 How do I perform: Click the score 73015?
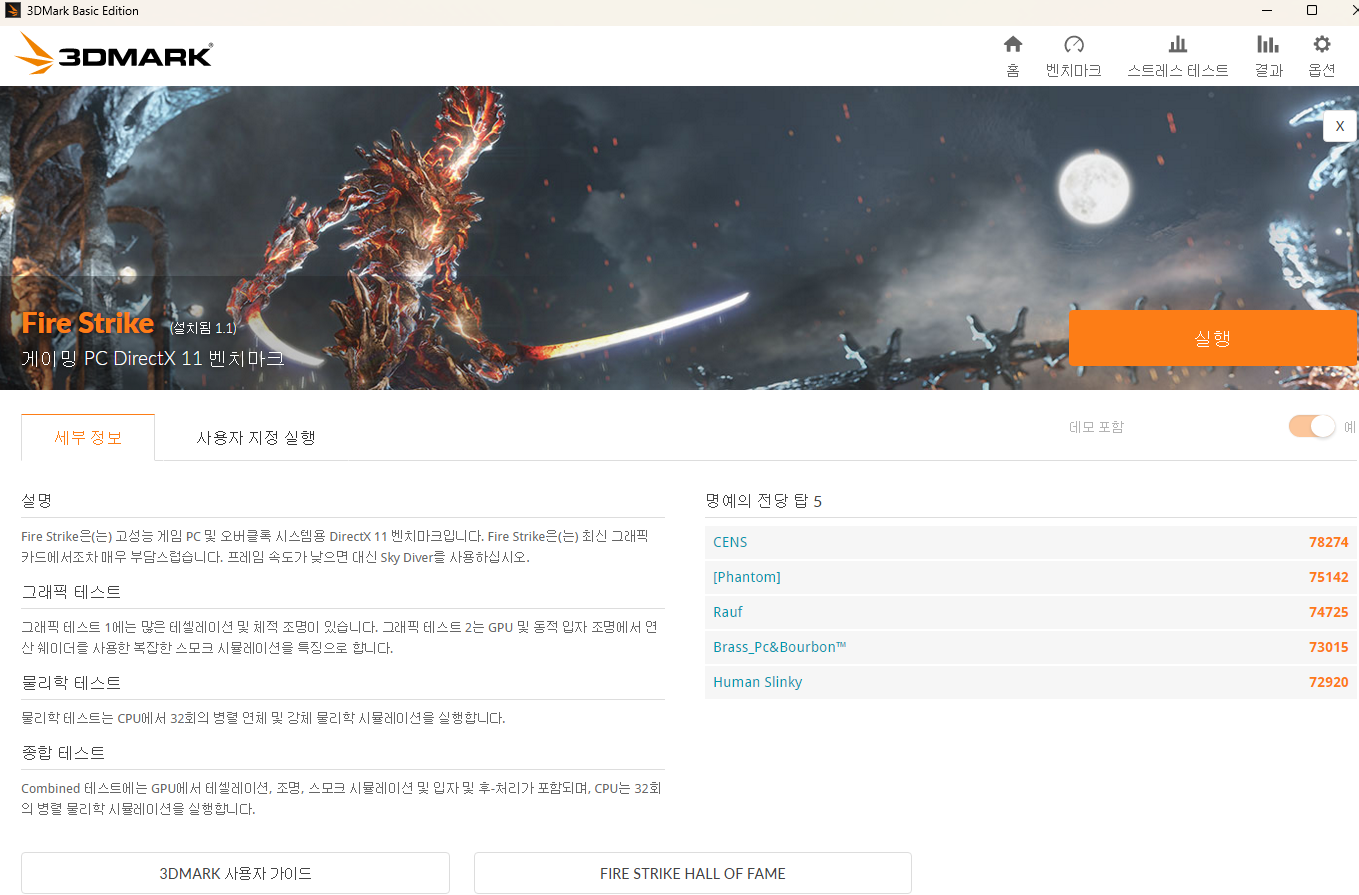tap(1328, 647)
